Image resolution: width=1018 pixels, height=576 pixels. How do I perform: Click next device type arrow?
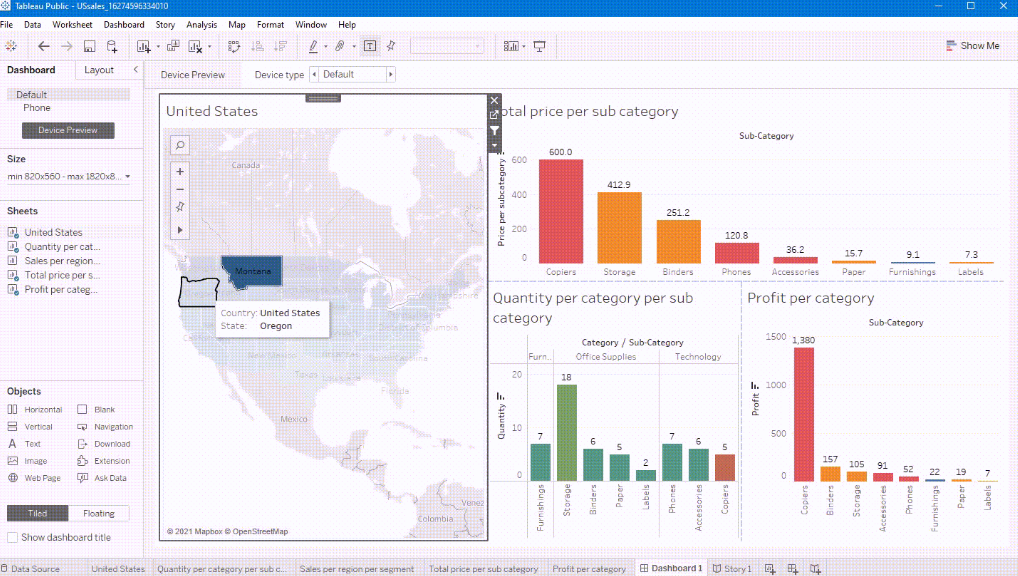tap(391, 75)
